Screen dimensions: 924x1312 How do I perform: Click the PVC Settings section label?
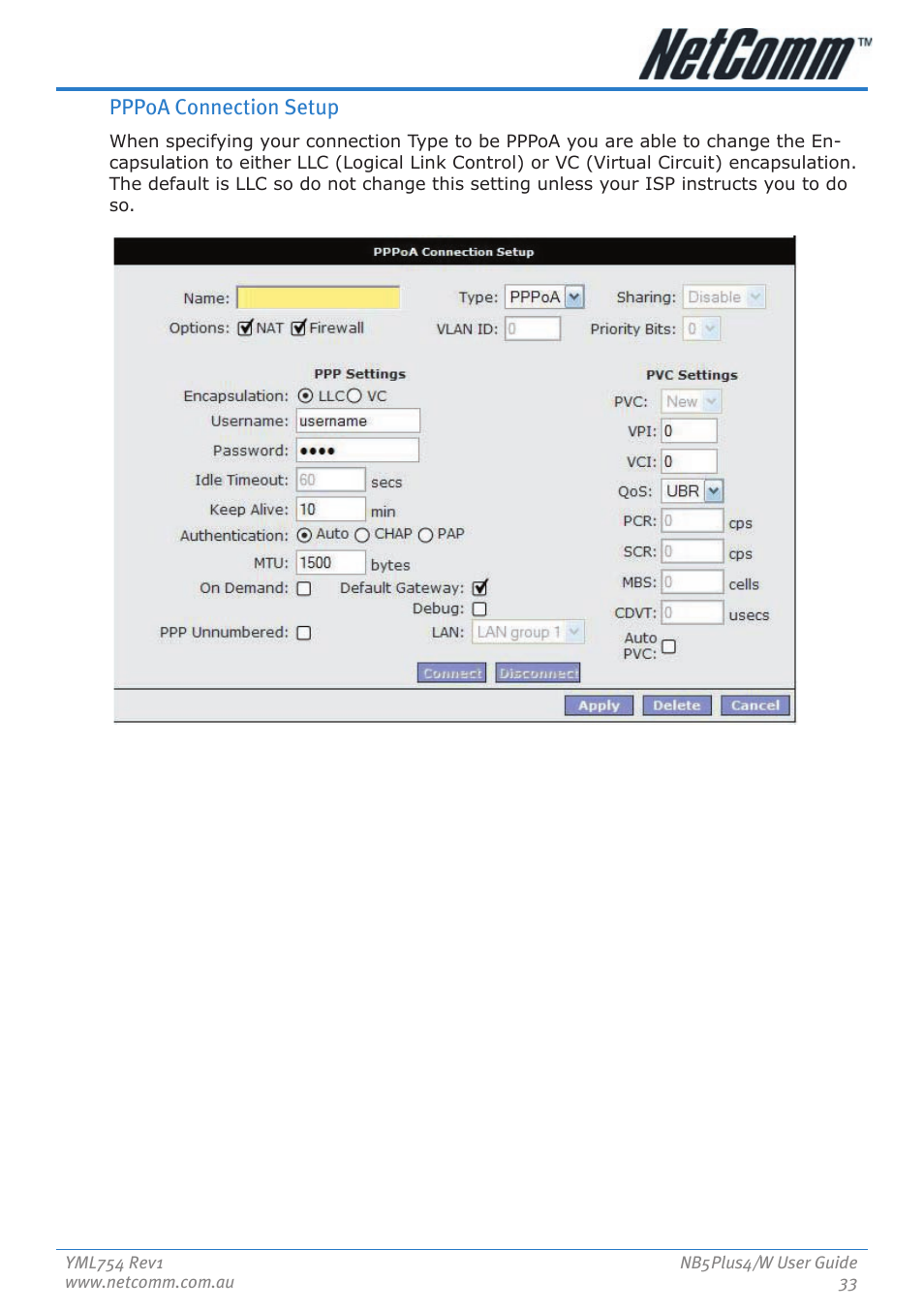(x=692, y=375)
